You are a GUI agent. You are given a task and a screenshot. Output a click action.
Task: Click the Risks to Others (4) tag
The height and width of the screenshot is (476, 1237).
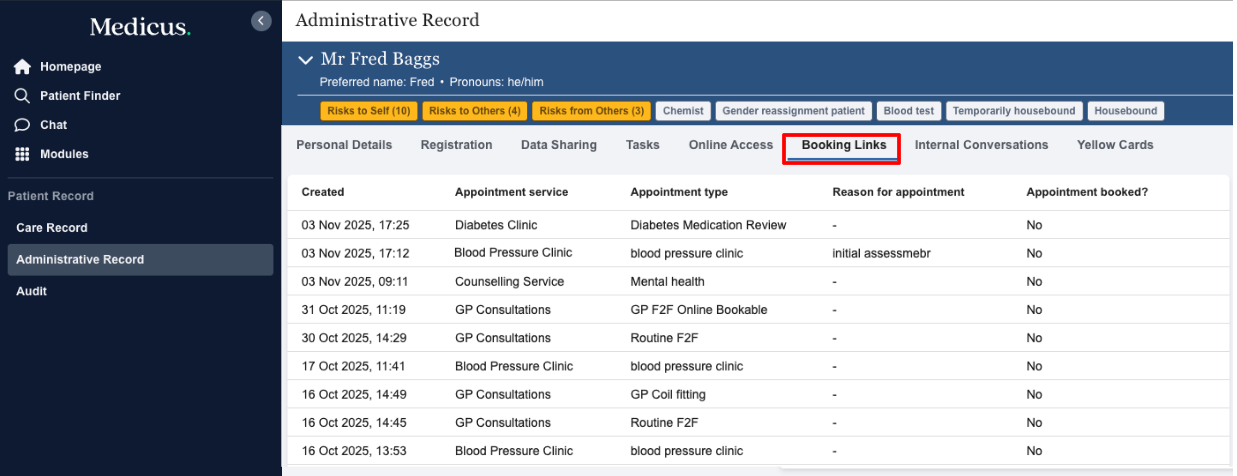[x=474, y=111]
